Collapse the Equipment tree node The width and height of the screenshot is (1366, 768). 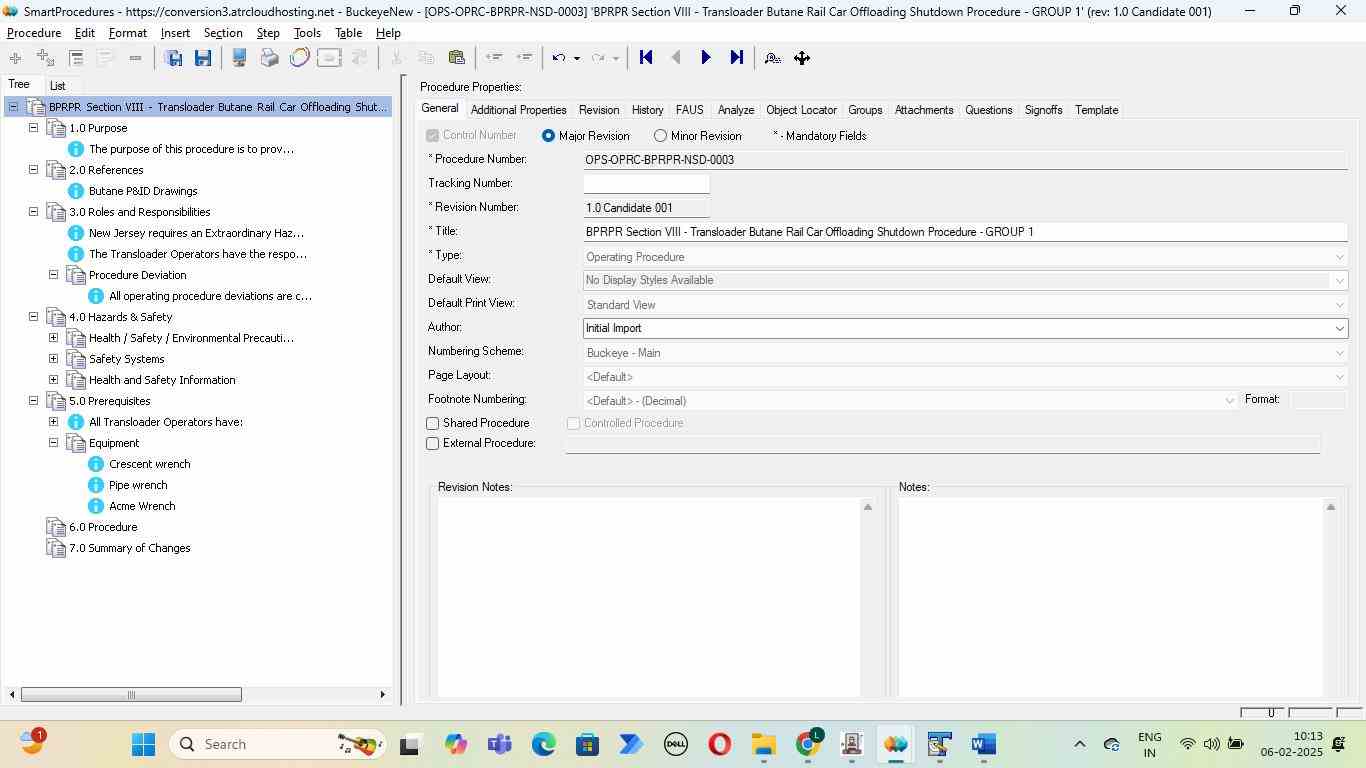point(53,443)
